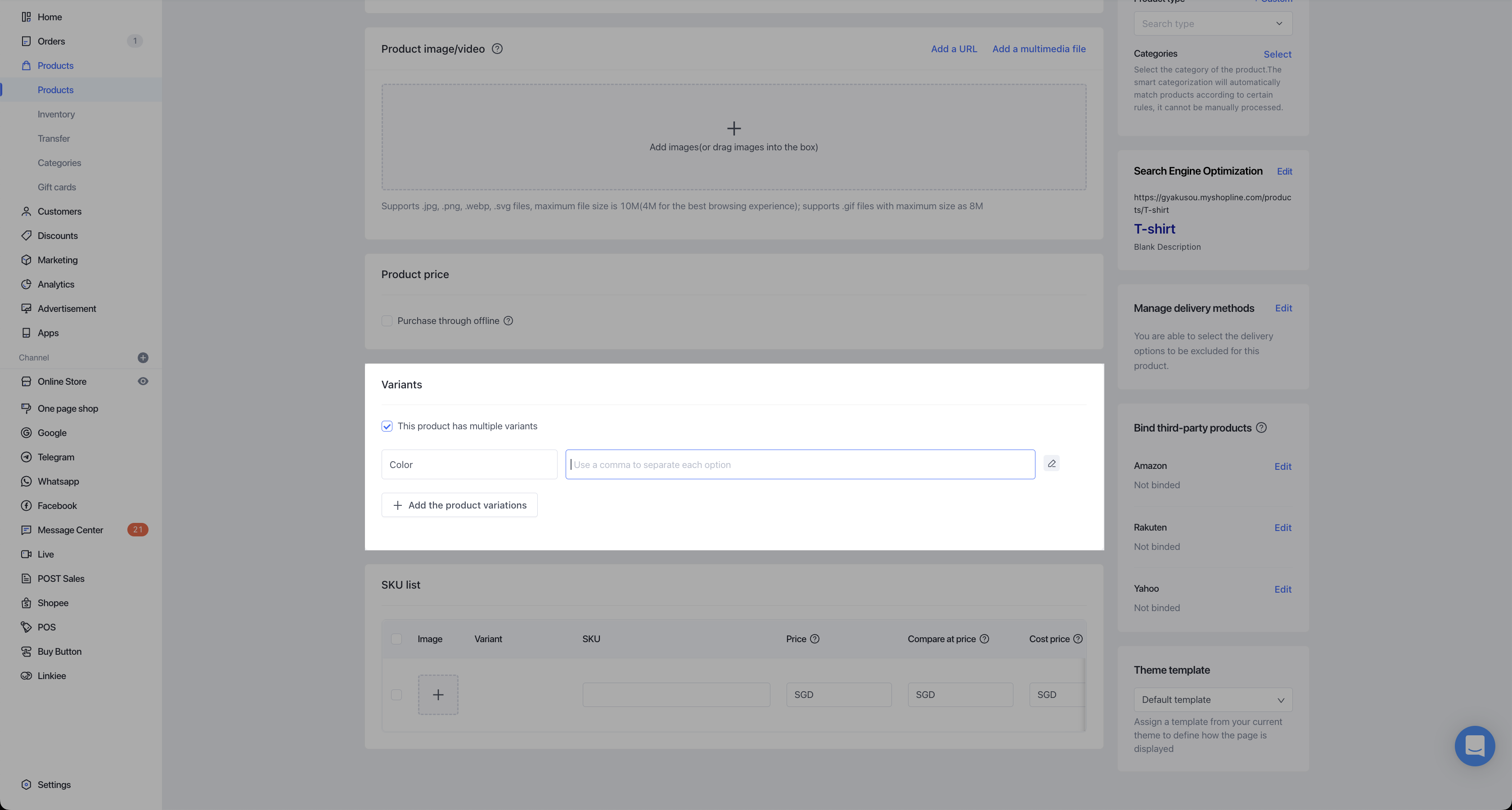Click the Price help icon in SKU list

point(814,639)
